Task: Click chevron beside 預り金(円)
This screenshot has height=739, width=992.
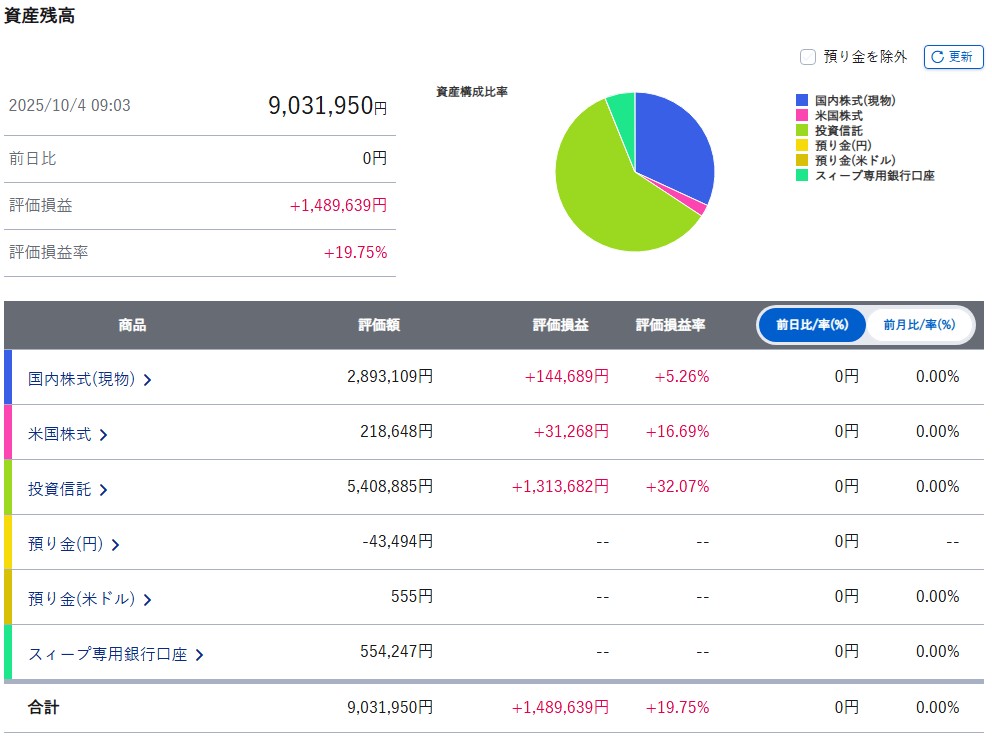Action: click(115, 545)
